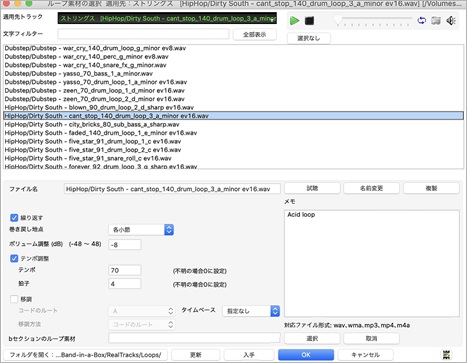Click the ボリューム調整 field showing -8
The height and width of the screenshot is (363, 467).
[x=125, y=245]
